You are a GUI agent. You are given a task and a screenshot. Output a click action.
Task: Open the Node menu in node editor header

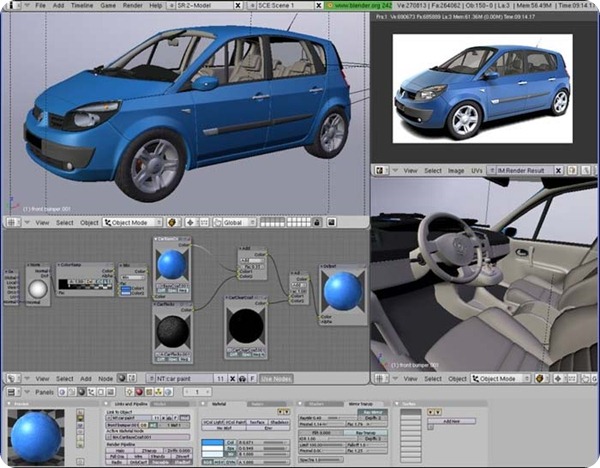pos(105,378)
